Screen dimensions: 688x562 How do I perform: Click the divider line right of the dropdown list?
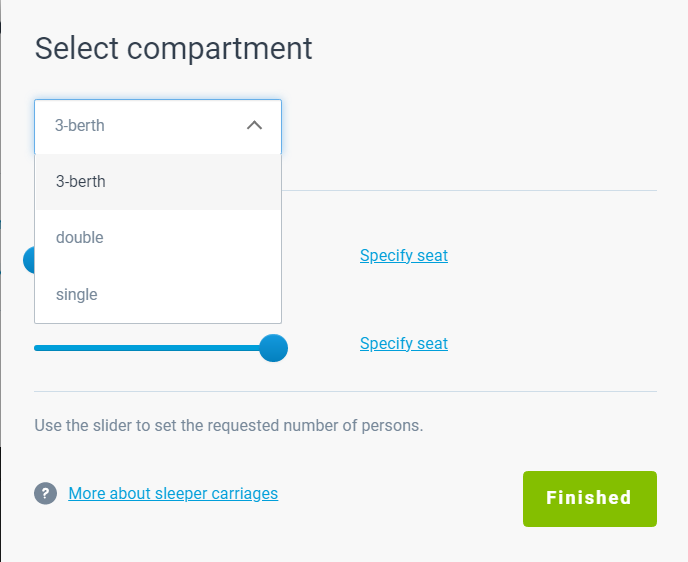coord(469,190)
